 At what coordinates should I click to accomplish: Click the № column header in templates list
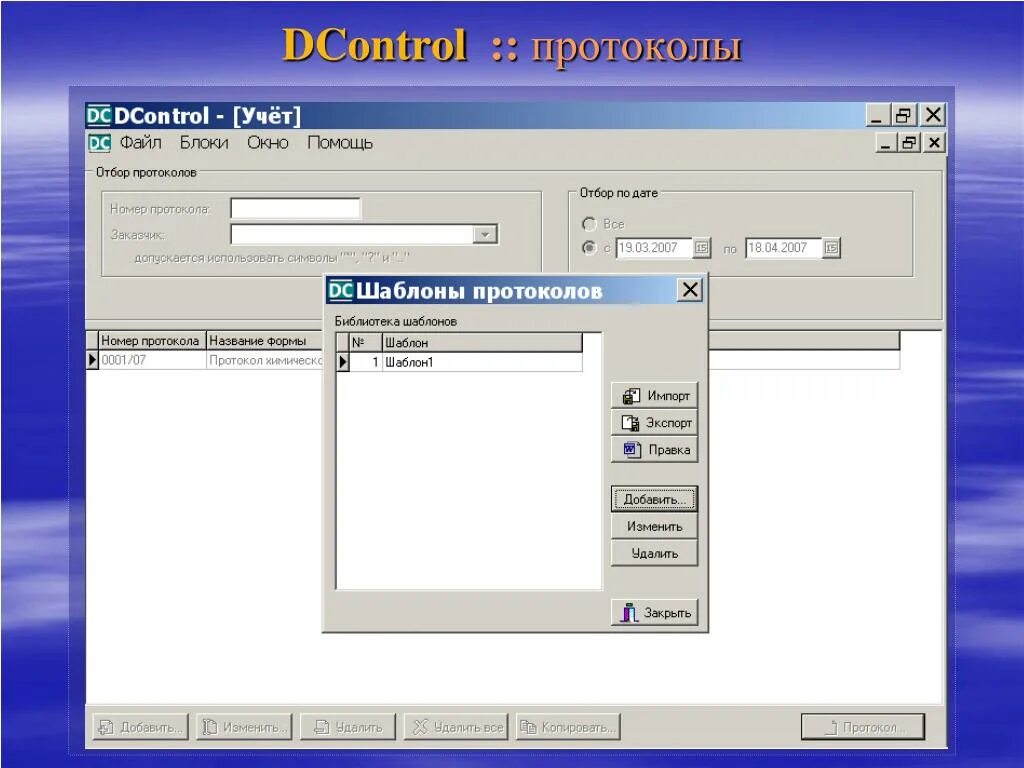click(365, 342)
